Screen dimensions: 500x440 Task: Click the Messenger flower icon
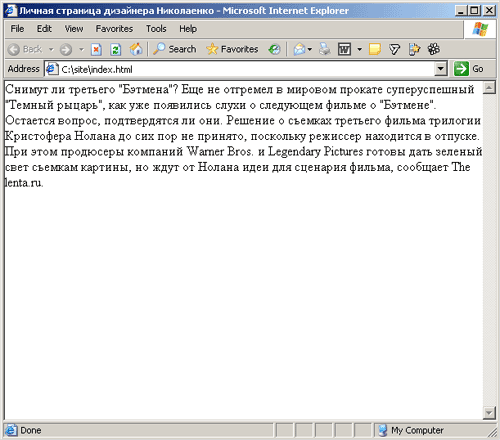(x=434, y=49)
